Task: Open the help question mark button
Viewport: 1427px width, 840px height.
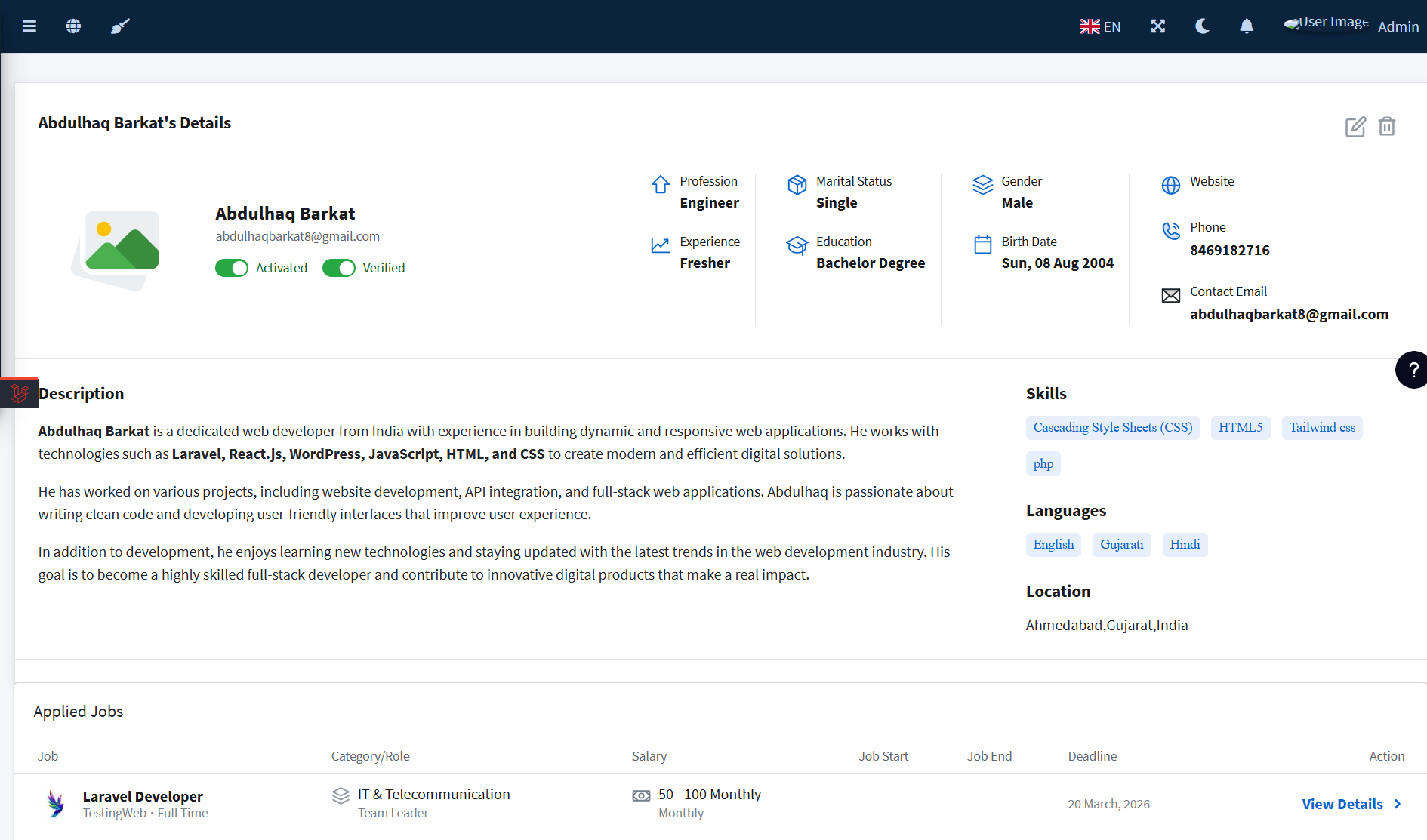Action: (1412, 370)
